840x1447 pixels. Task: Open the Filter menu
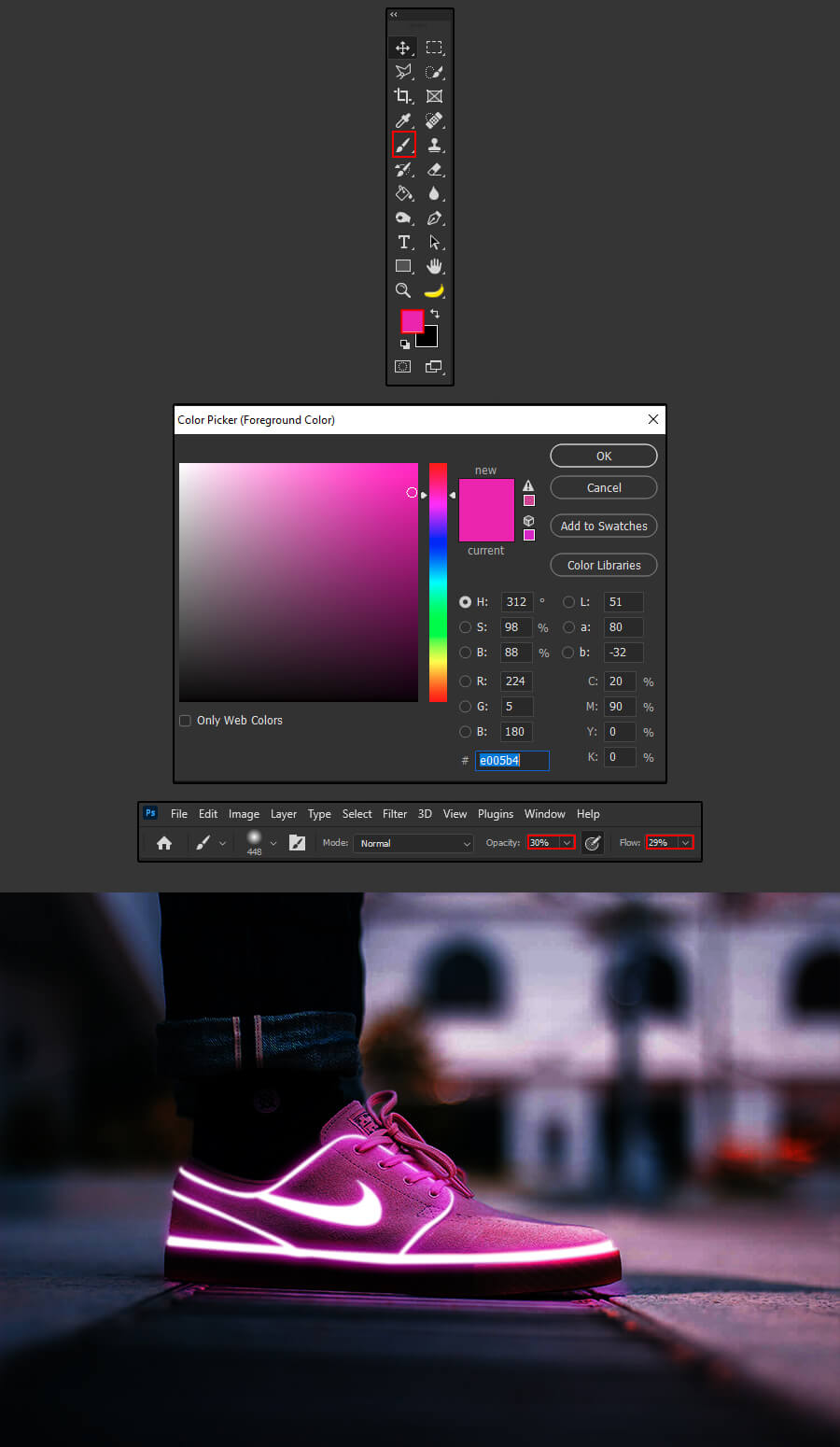tap(395, 814)
